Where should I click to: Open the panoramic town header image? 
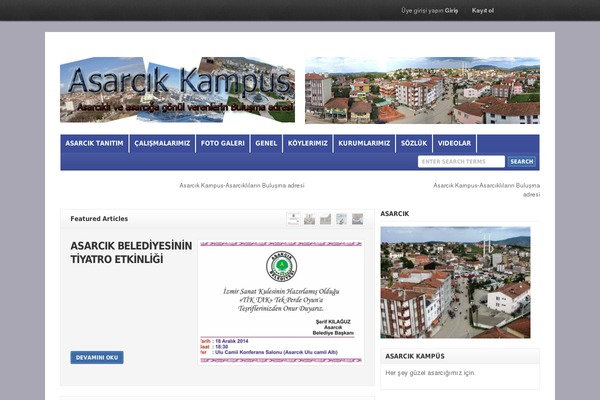tap(422, 90)
